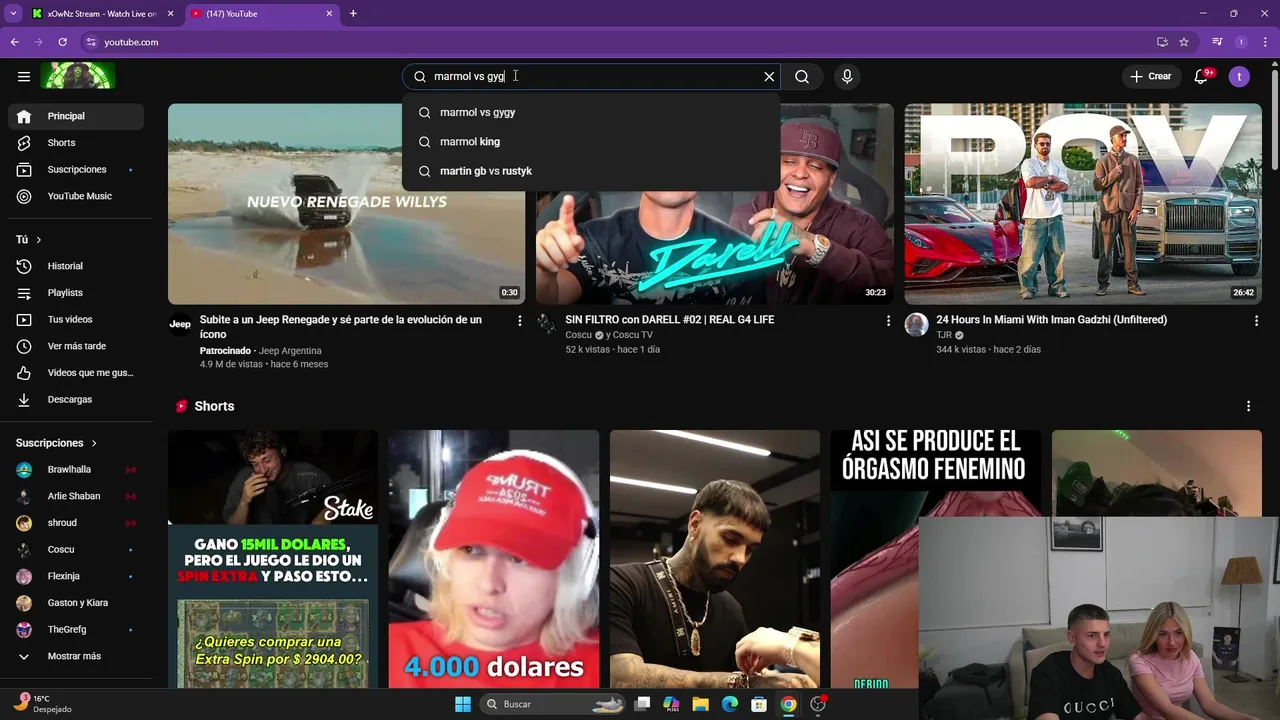Open the Gaston y Kiara subscription
Screen dimensions: 1280x720
76,603
